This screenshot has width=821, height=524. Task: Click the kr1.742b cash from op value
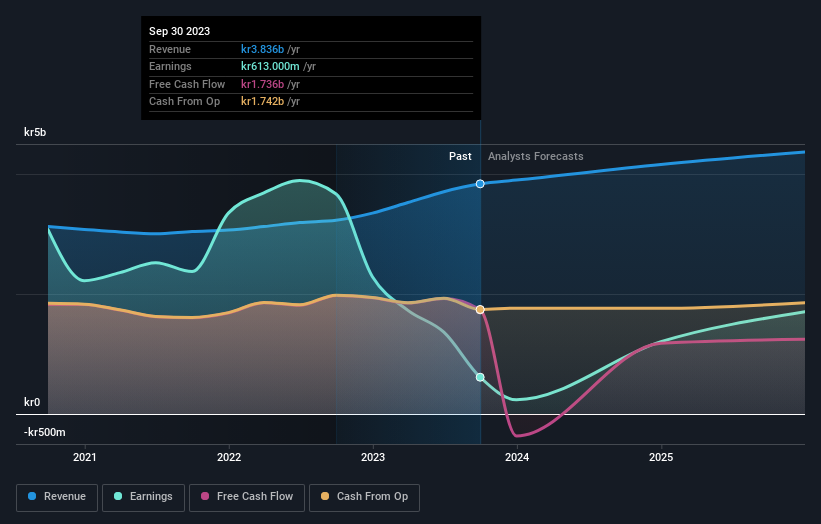click(x=262, y=102)
